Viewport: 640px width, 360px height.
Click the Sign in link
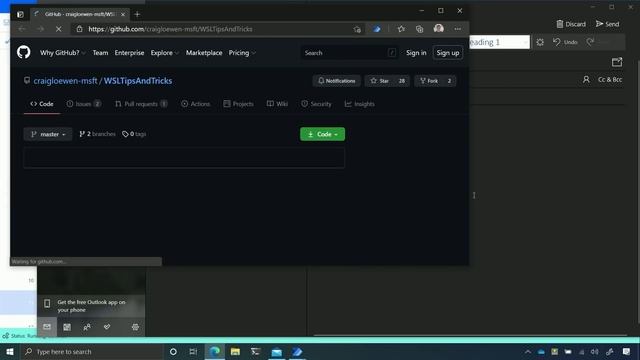[x=416, y=53]
